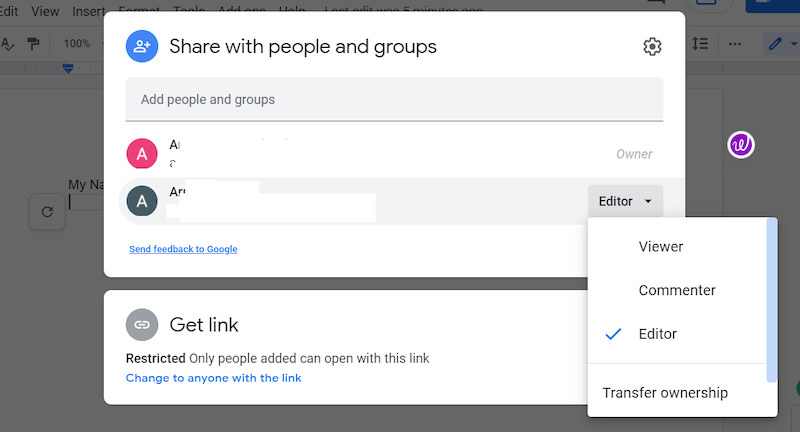Click the blue indent marker on ruler
The image size is (800, 432).
click(x=68, y=68)
